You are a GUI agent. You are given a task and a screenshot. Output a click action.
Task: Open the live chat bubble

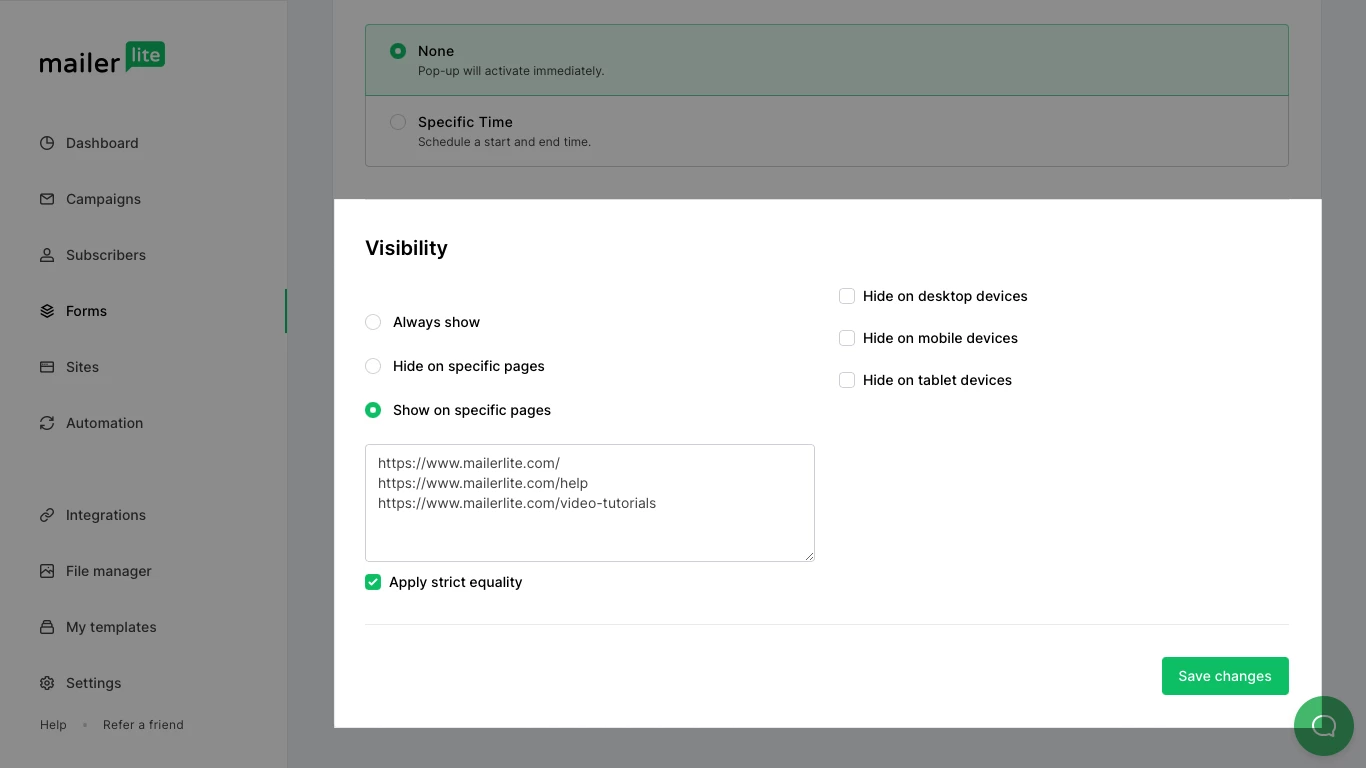pos(1323,726)
